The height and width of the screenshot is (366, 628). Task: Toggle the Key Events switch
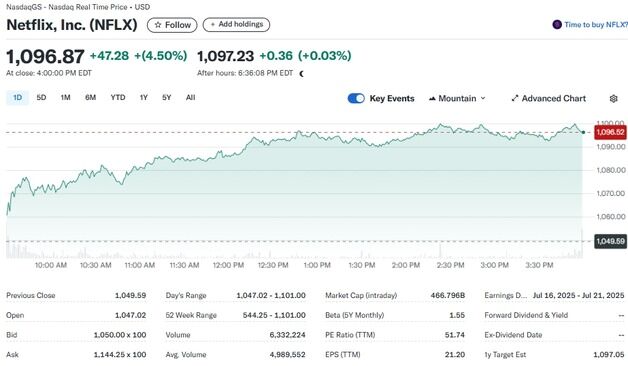(356, 99)
